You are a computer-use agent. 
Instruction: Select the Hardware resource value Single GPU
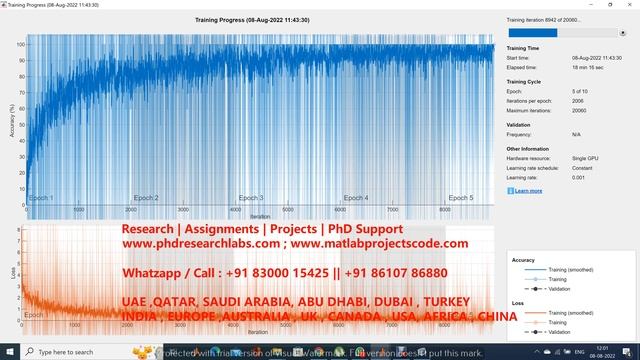point(585,158)
